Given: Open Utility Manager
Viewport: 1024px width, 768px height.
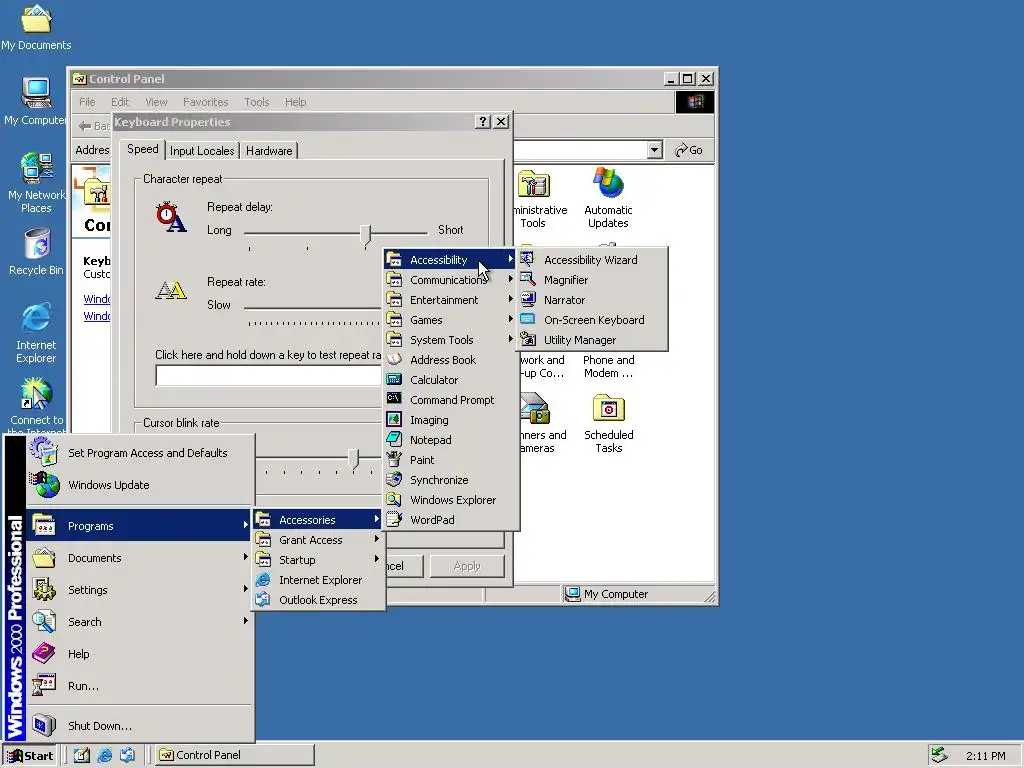Looking at the screenshot, I should tap(592, 340).
